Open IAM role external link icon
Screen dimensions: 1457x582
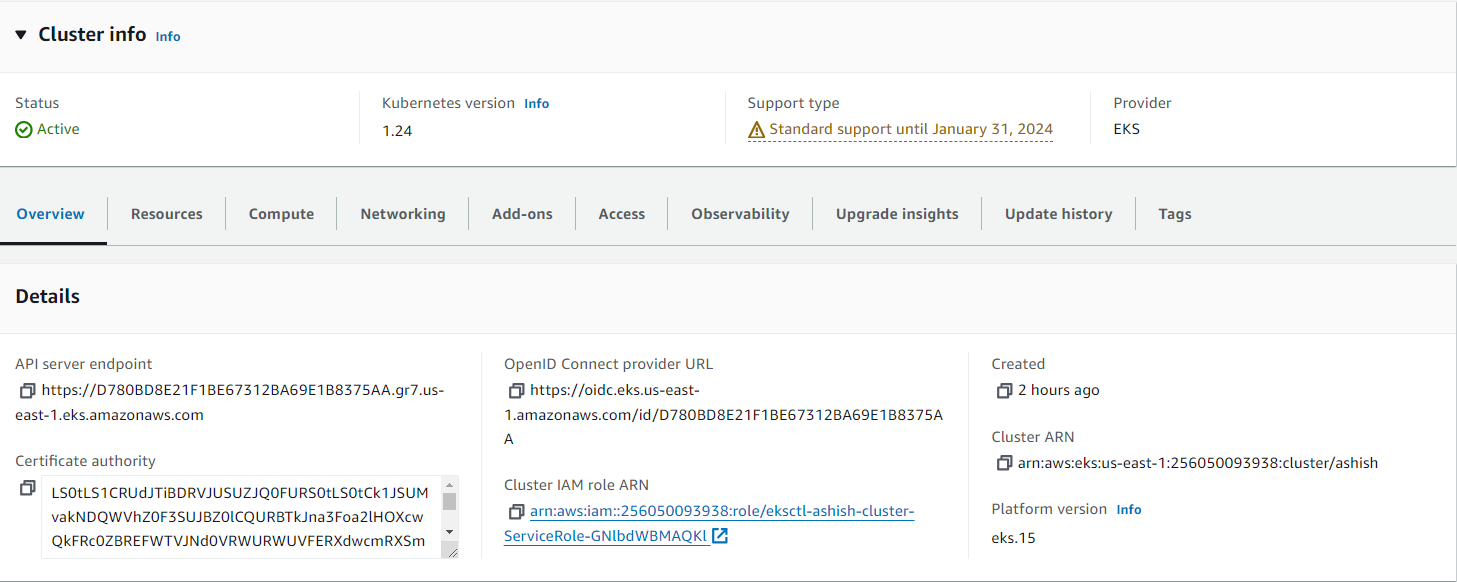click(719, 536)
